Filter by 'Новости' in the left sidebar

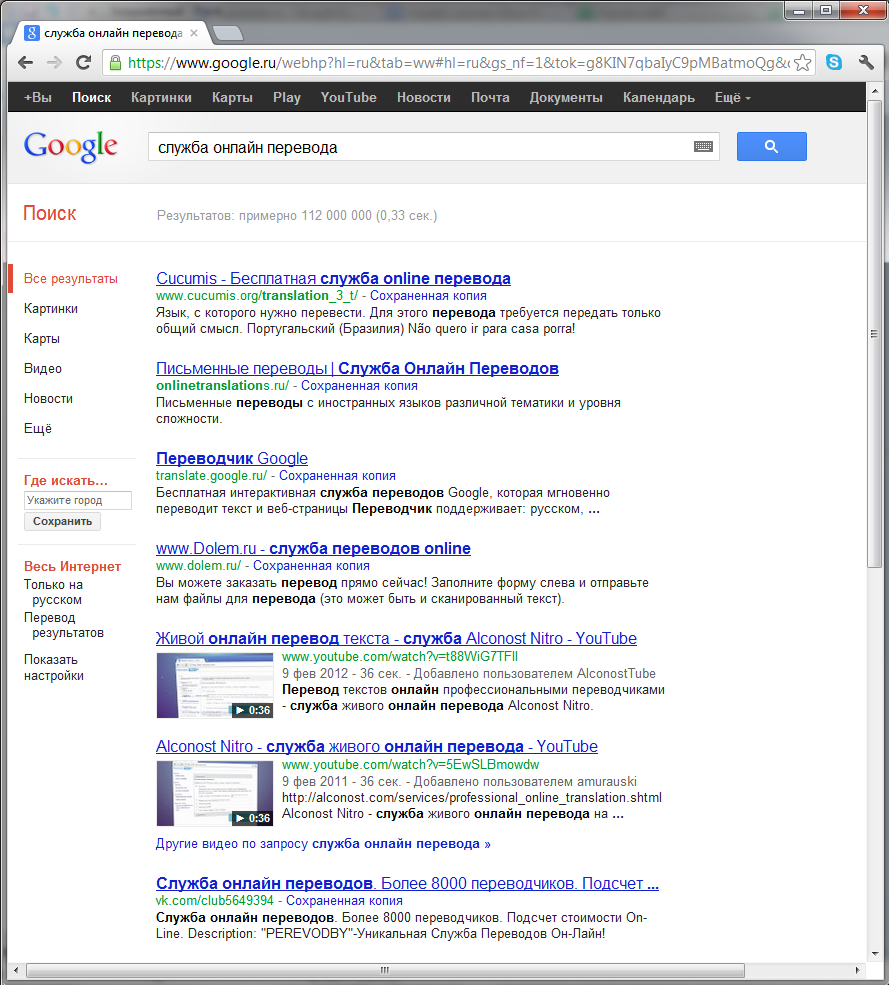tap(48, 399)
